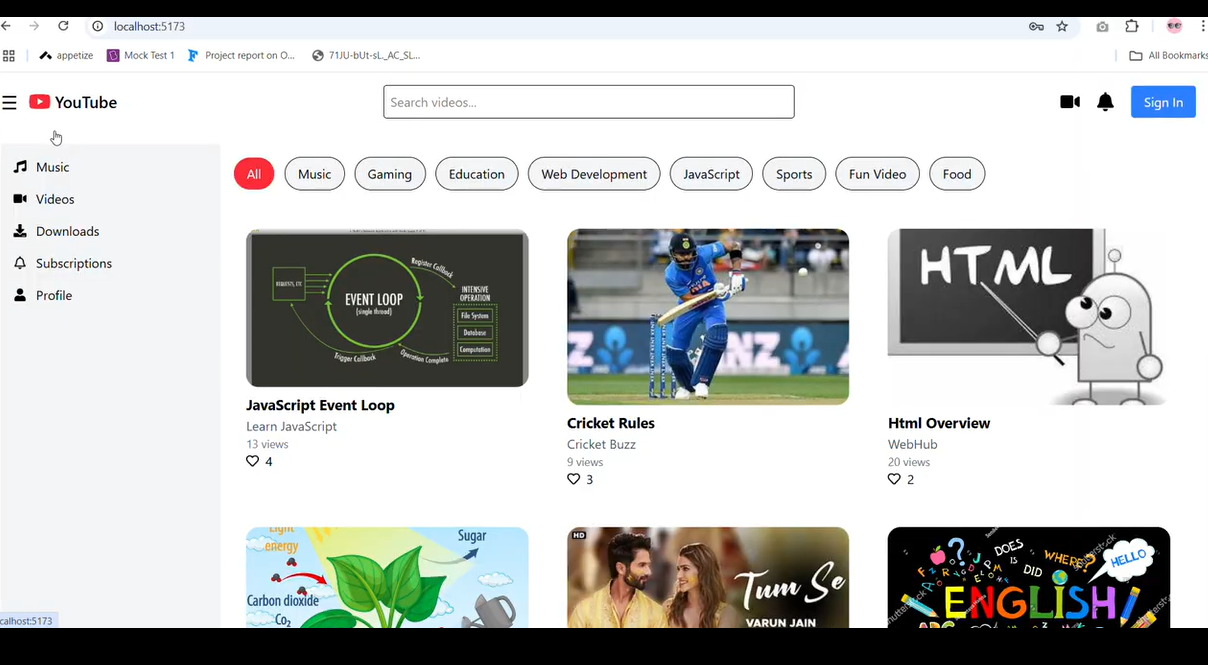Open the Project report bookmark
The image size is (1208, 665).
(241, 56)
